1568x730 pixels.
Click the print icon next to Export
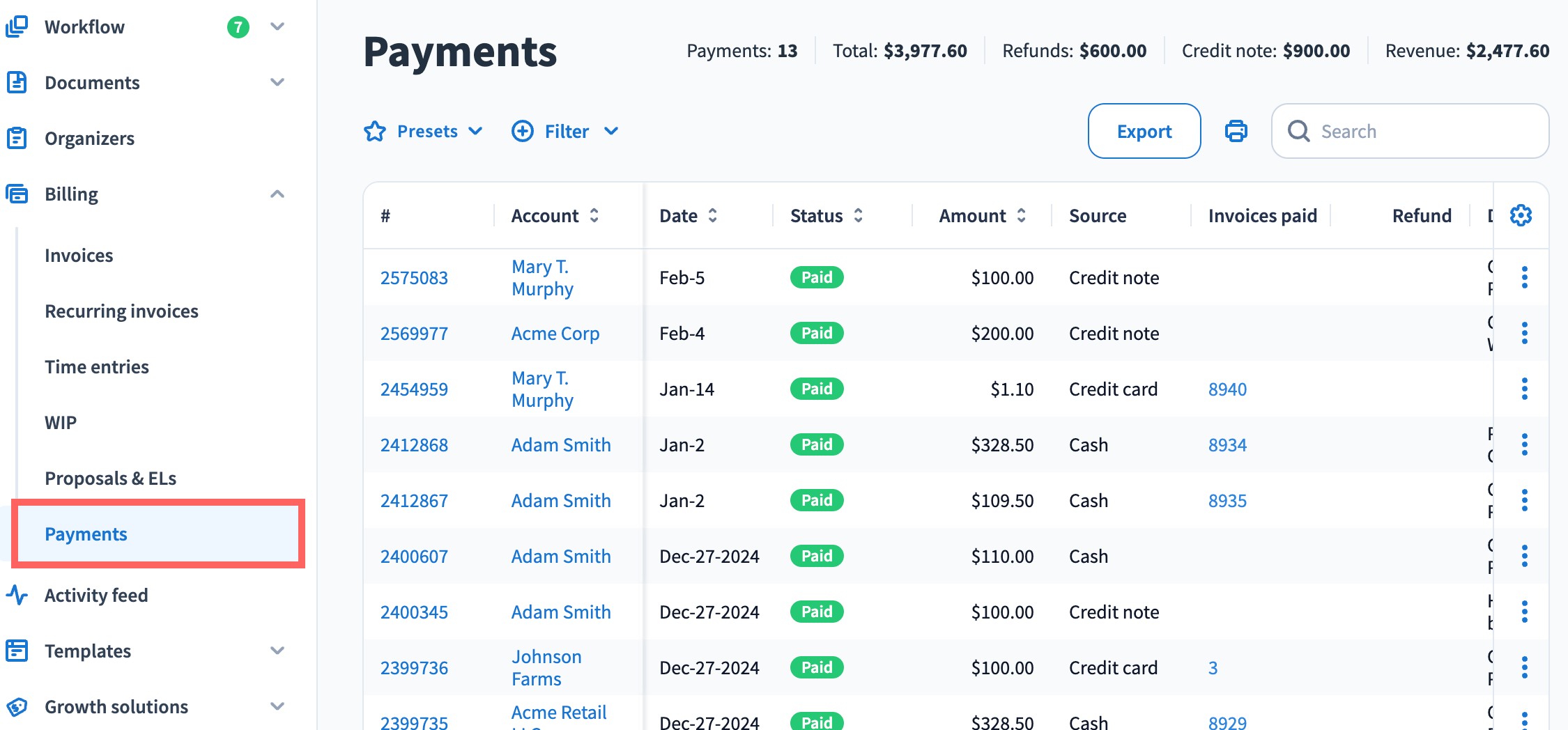pos(1236,131)
